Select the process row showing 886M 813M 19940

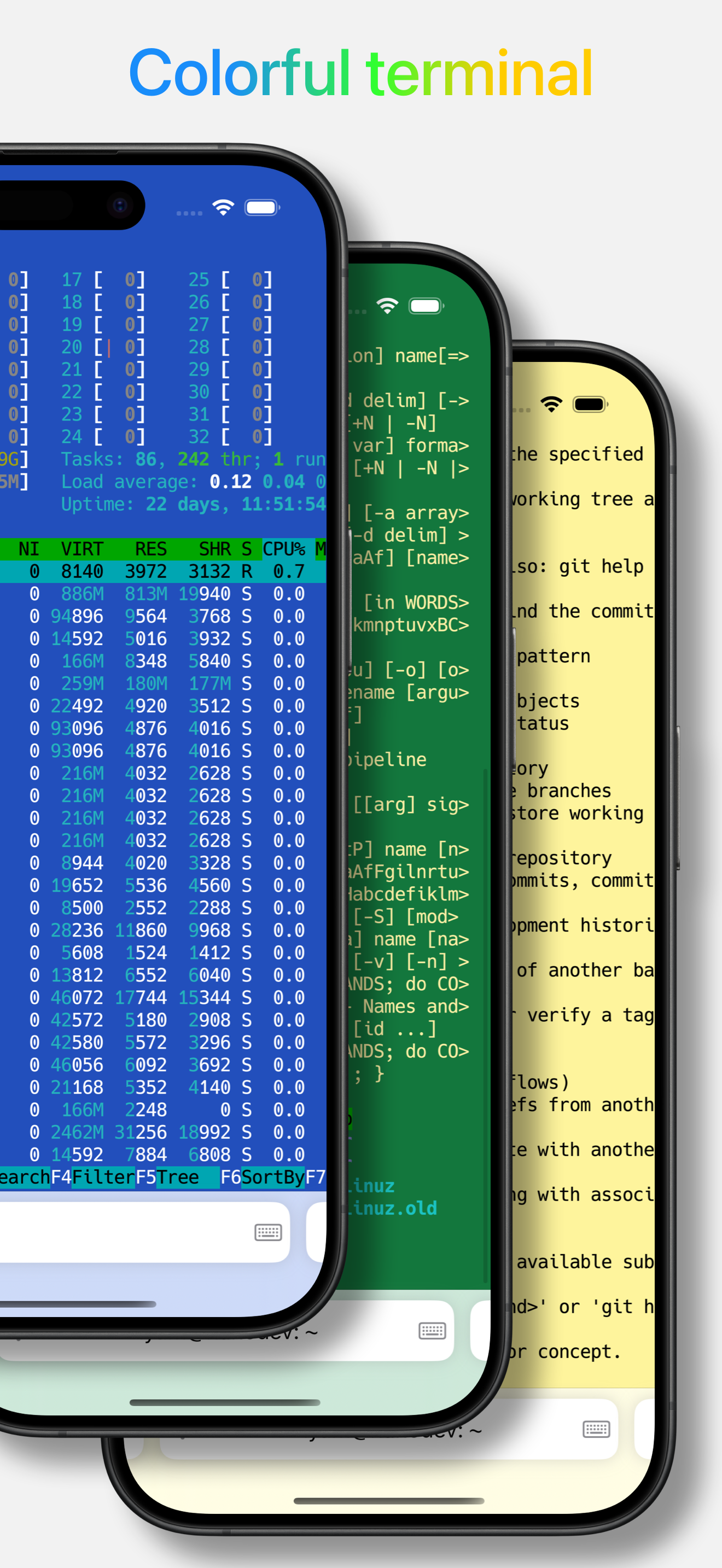point(163,594)
